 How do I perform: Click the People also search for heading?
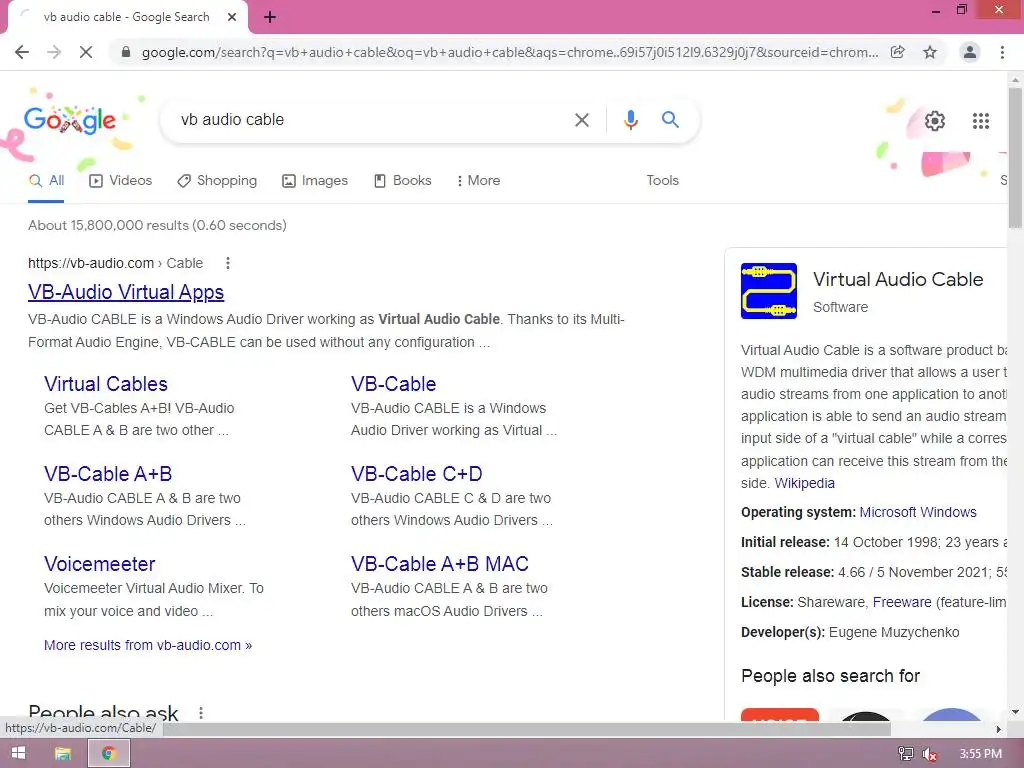point(830,676)
